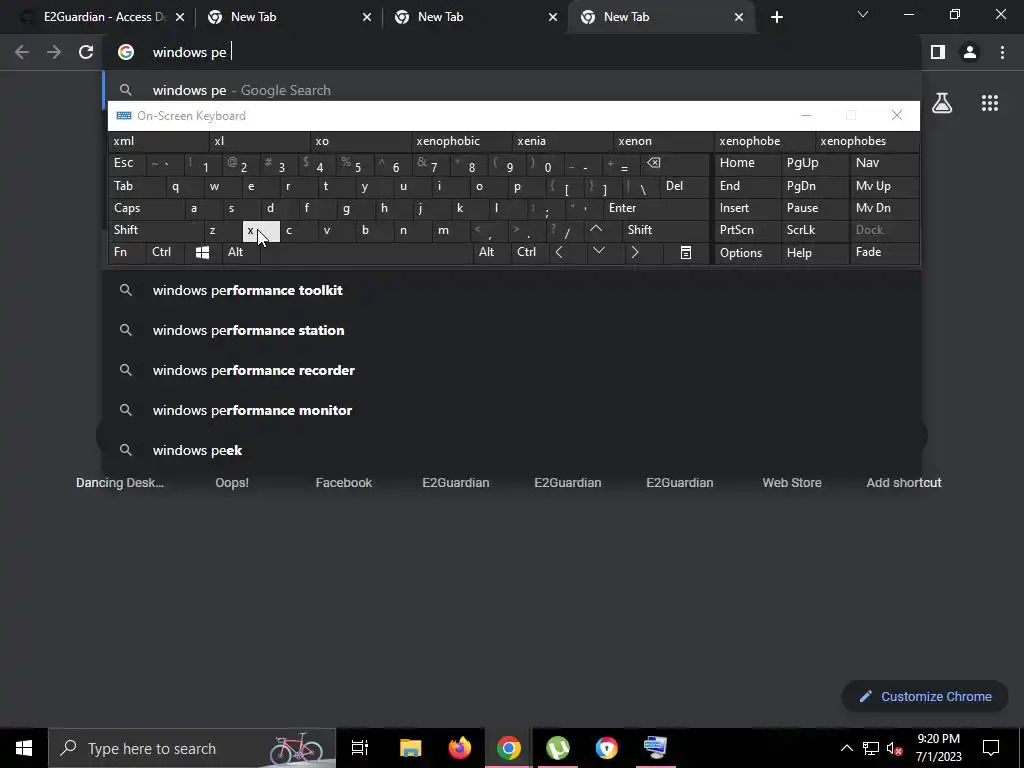Select the 'windows performance toolkit' suggestion
The width and height of the screenshot is (1024, 768).
coord(511,291)
